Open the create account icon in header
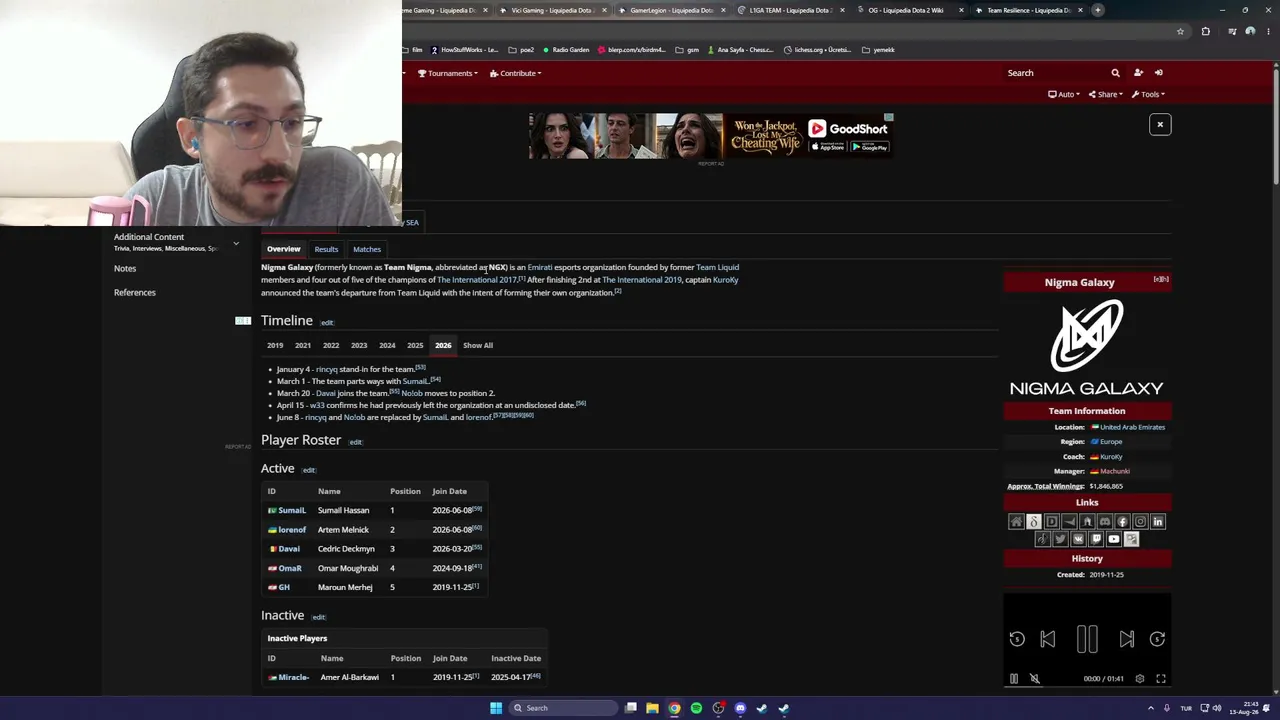Screen dimensions: 1280x720 [1138, 73]
